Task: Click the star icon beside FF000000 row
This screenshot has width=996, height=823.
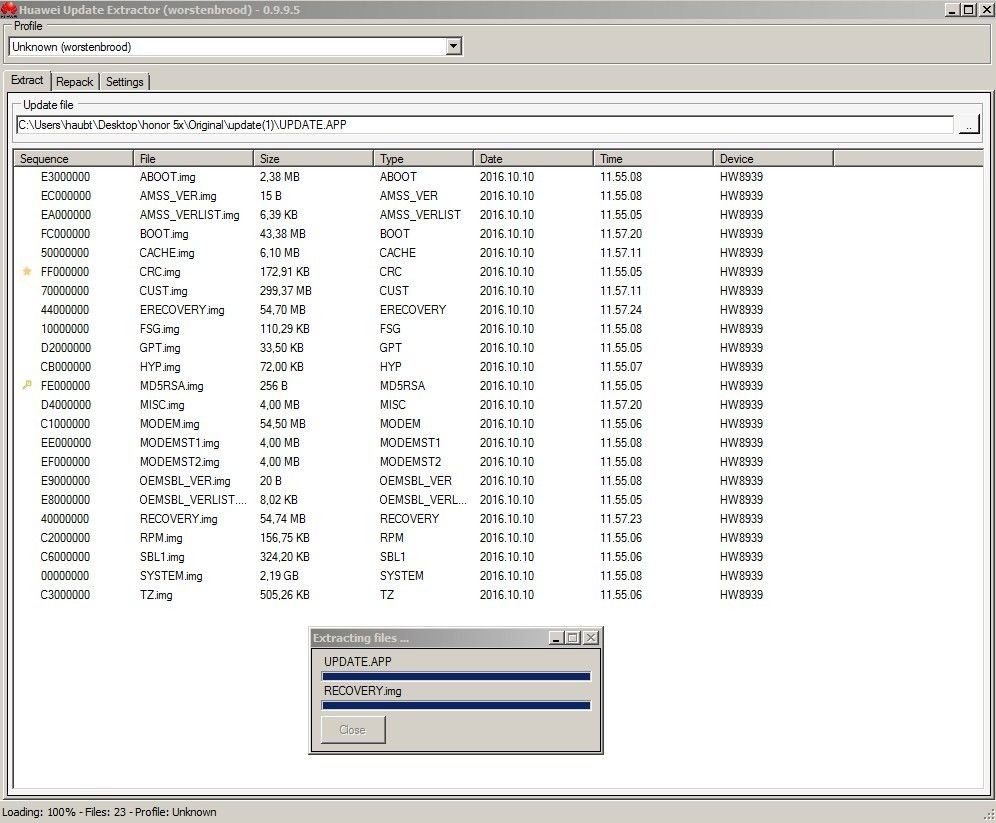Action: [x=27, y=271]
